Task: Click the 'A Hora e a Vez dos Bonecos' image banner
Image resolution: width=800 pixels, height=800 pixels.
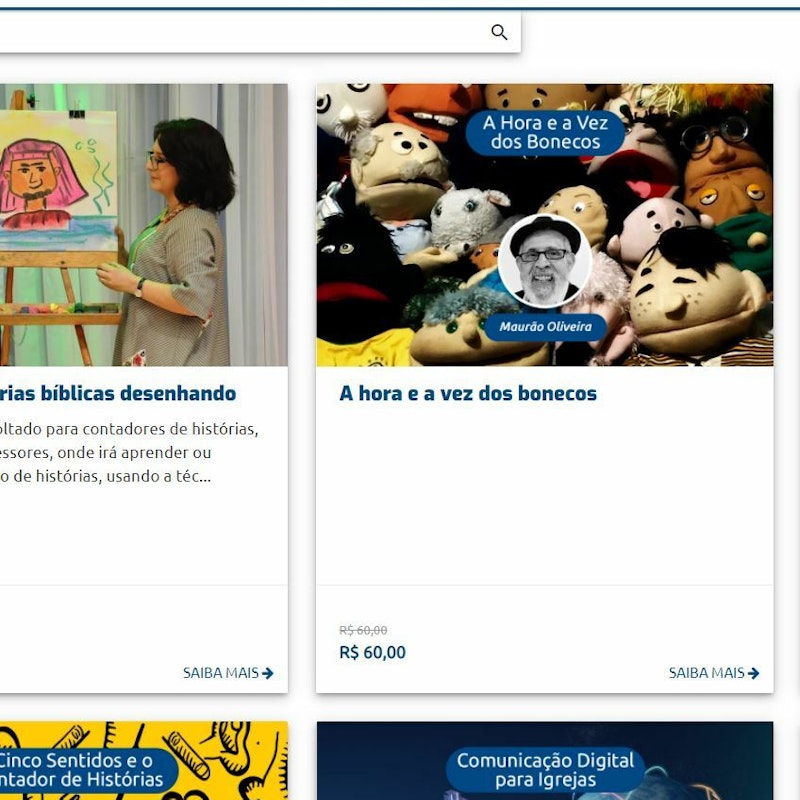Action: click(545, 132)
